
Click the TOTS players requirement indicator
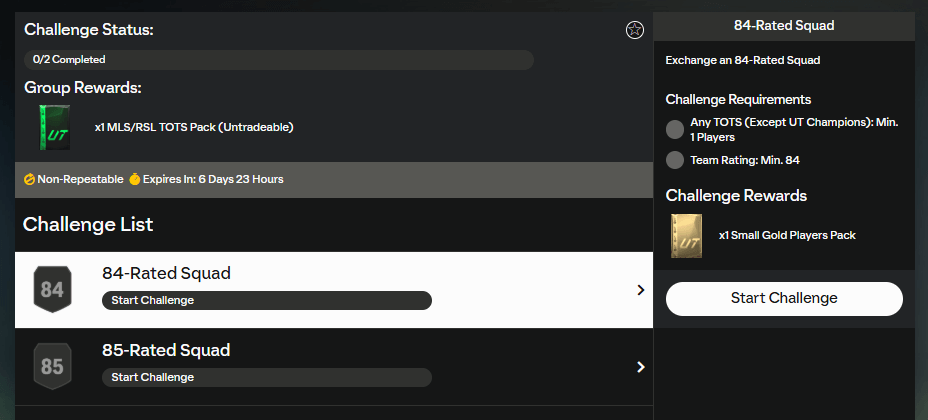[x=675, y=129]
